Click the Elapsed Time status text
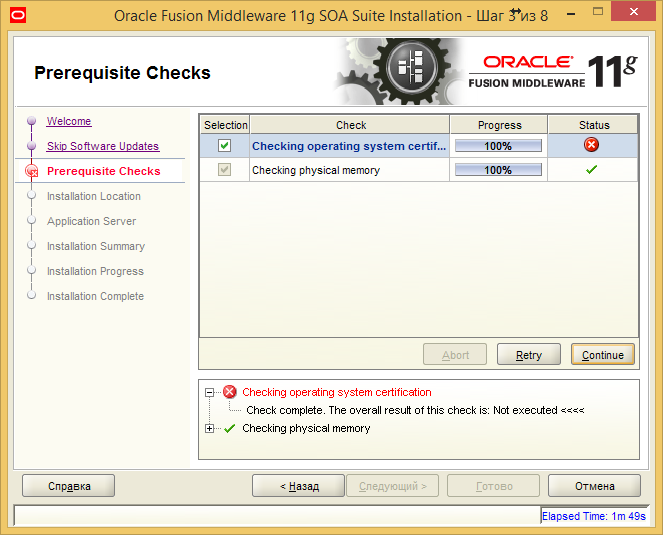This screenshot has height=535, width=663. [594, 516]
